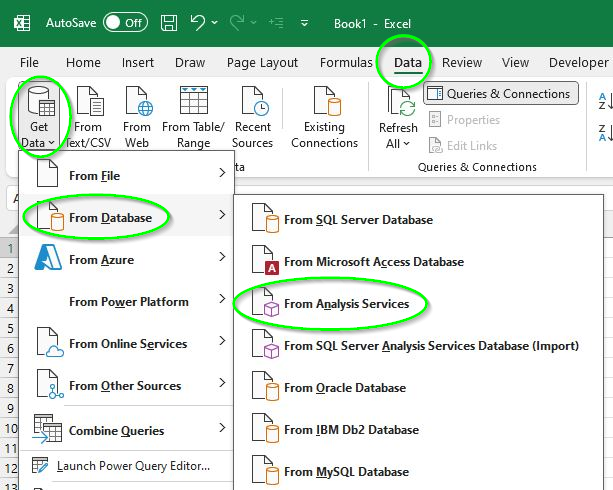Open Existing Connections
This screenshot has width=613, height=490.
pos(324,117)
